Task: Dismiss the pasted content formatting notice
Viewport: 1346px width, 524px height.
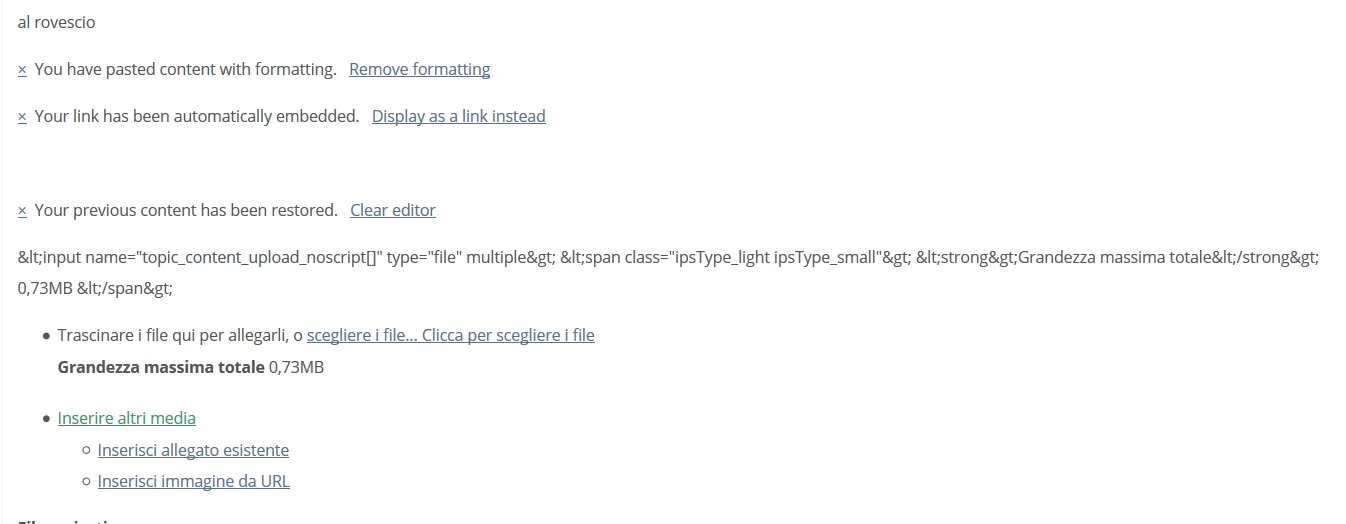Action: click(x=22, y=70)
